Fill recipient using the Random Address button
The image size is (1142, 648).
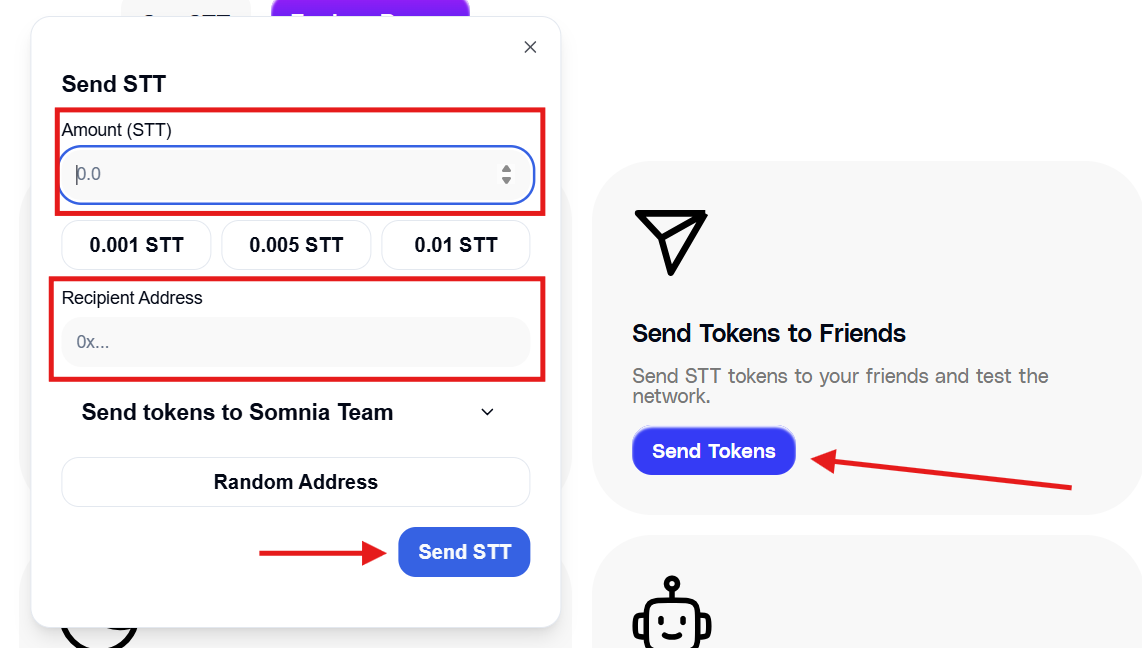point(296,482)
